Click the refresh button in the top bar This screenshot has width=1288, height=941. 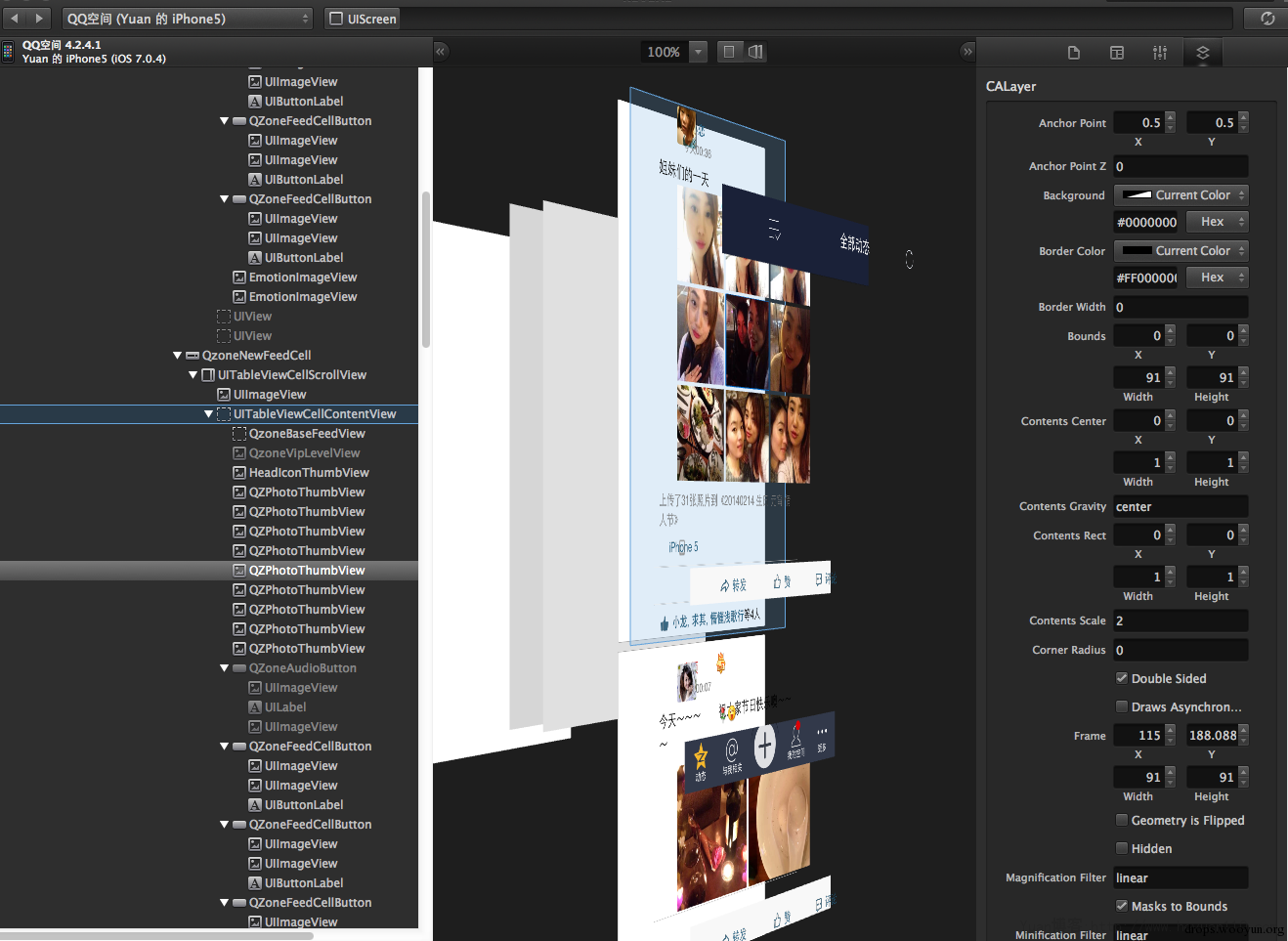tap(1267, 19)
